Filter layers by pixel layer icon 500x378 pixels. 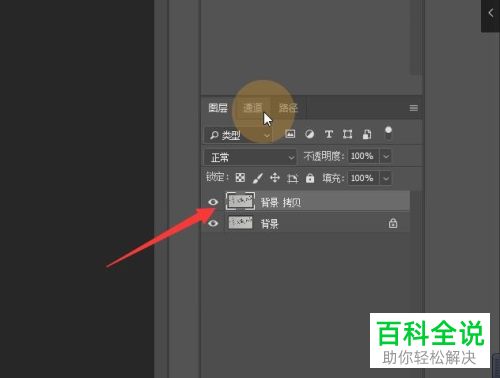[x=290, y=134]
